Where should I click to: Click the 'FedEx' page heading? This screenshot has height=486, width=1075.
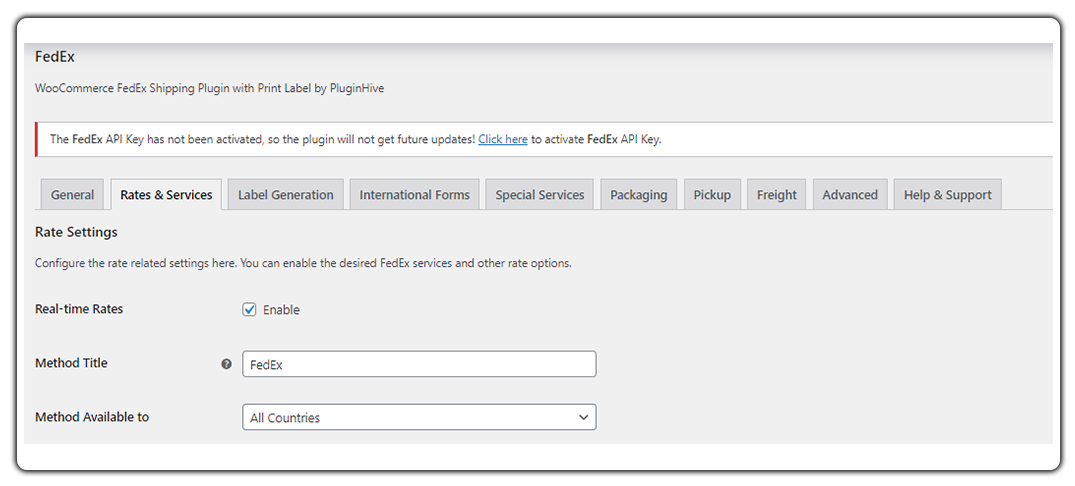point(55,57)
